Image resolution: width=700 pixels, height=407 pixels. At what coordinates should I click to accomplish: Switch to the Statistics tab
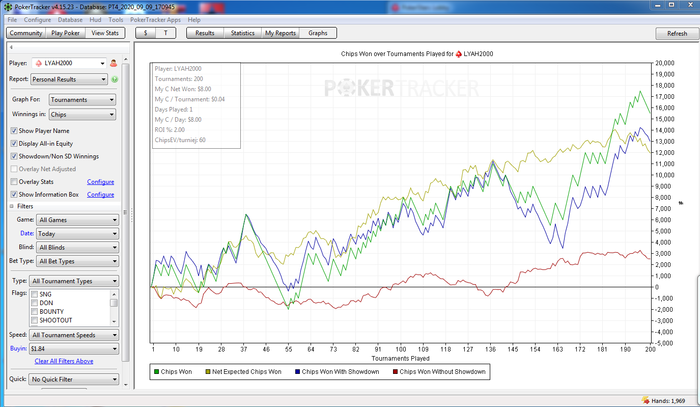[242, 33]
